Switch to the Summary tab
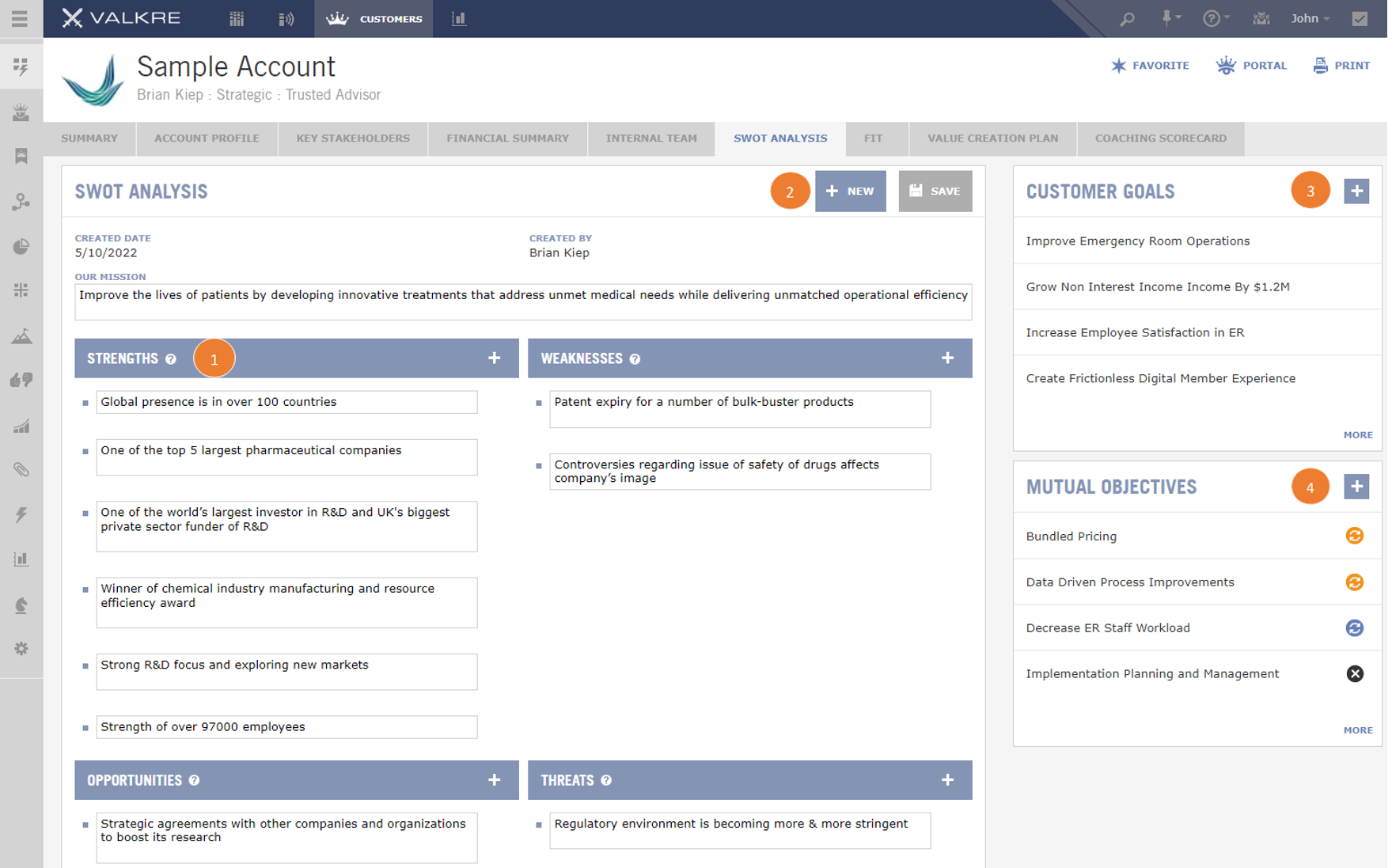 point(89,138)
